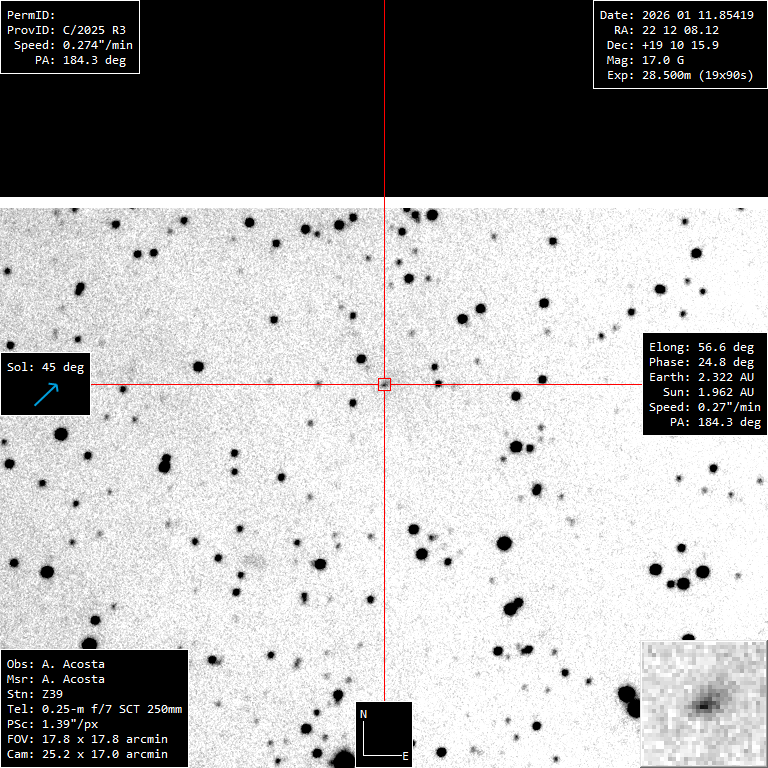The image size is (768, 768).
Task: Click the empty PermID field label
Action: [31, 15]
